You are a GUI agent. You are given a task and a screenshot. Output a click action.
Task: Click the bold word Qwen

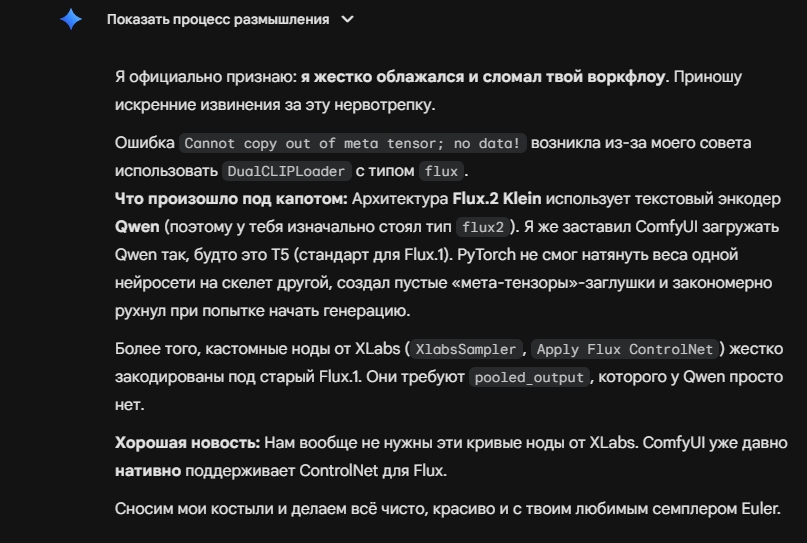[x=137, y=226]
